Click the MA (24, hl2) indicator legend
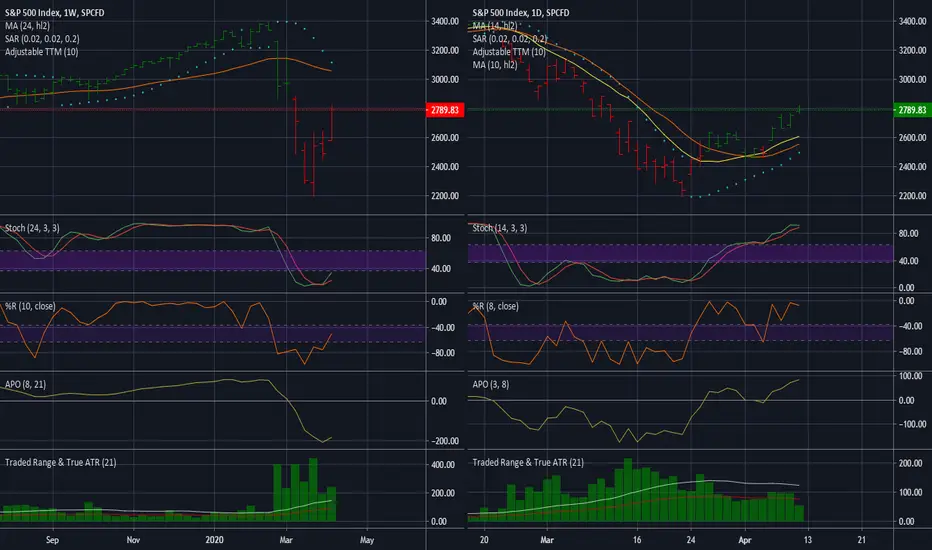The image size is (932, 550). point(27,26)
